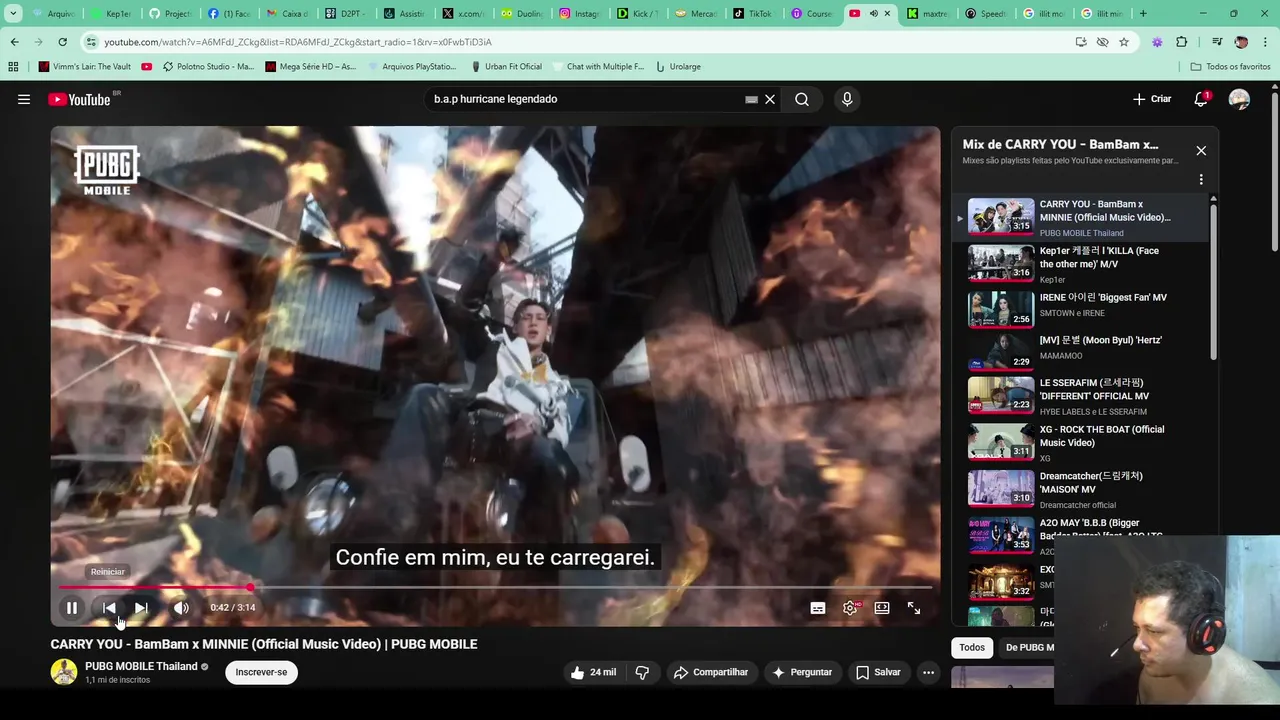The height and width of the screenshot is (720, 1280).
Task: Open more actions three-dot menu below video
Action: (x=928, y=672)
